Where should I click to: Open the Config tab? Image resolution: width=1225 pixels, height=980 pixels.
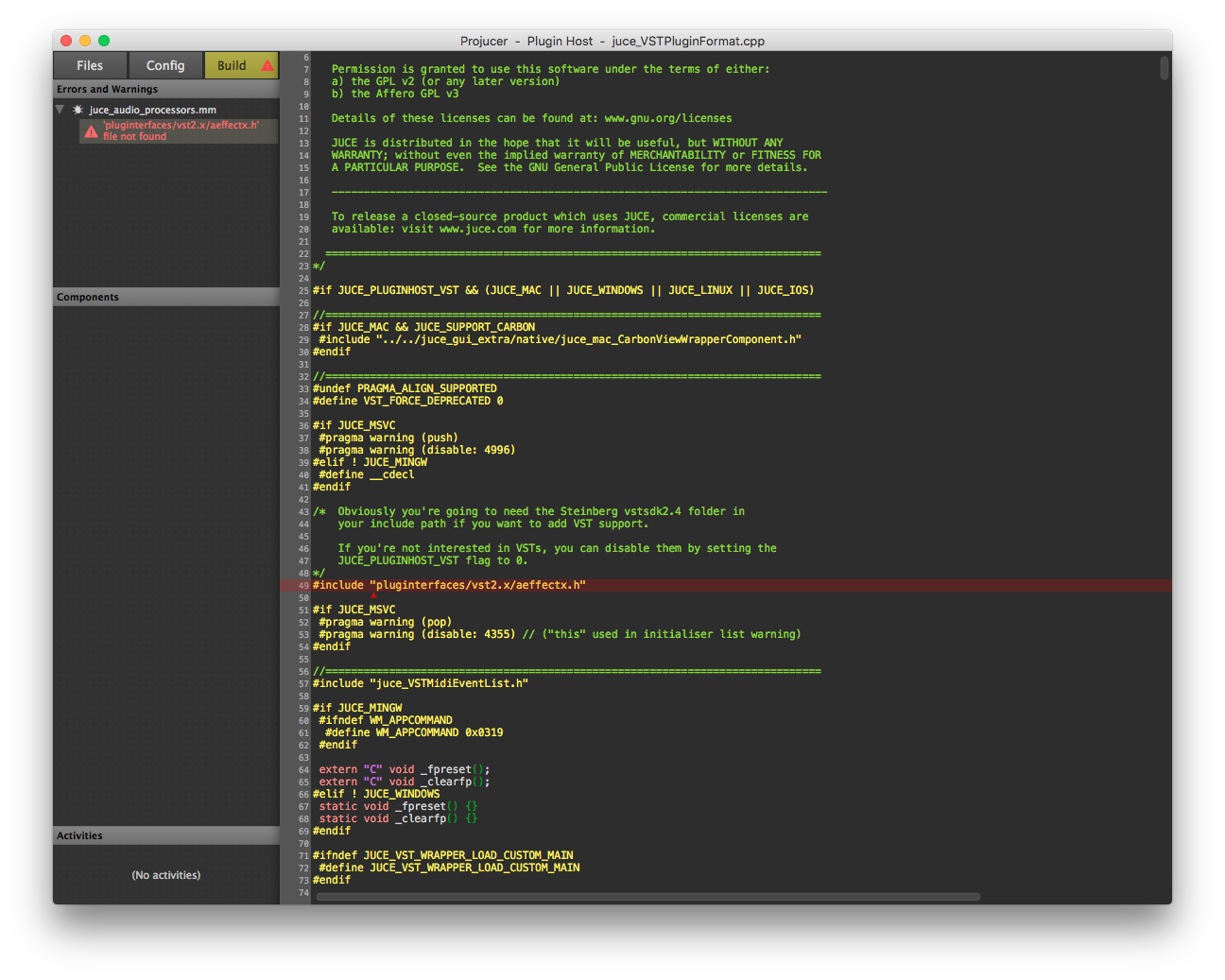pos(165,65)
